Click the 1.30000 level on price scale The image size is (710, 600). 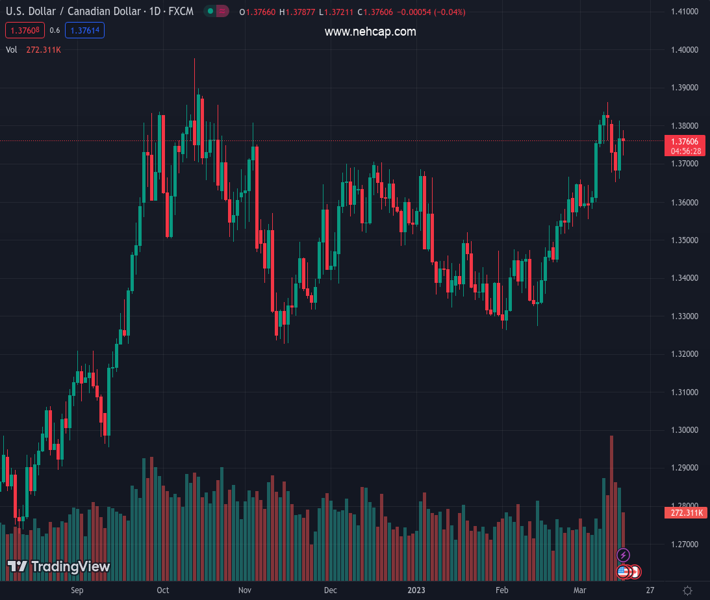(x=684, y=430)
